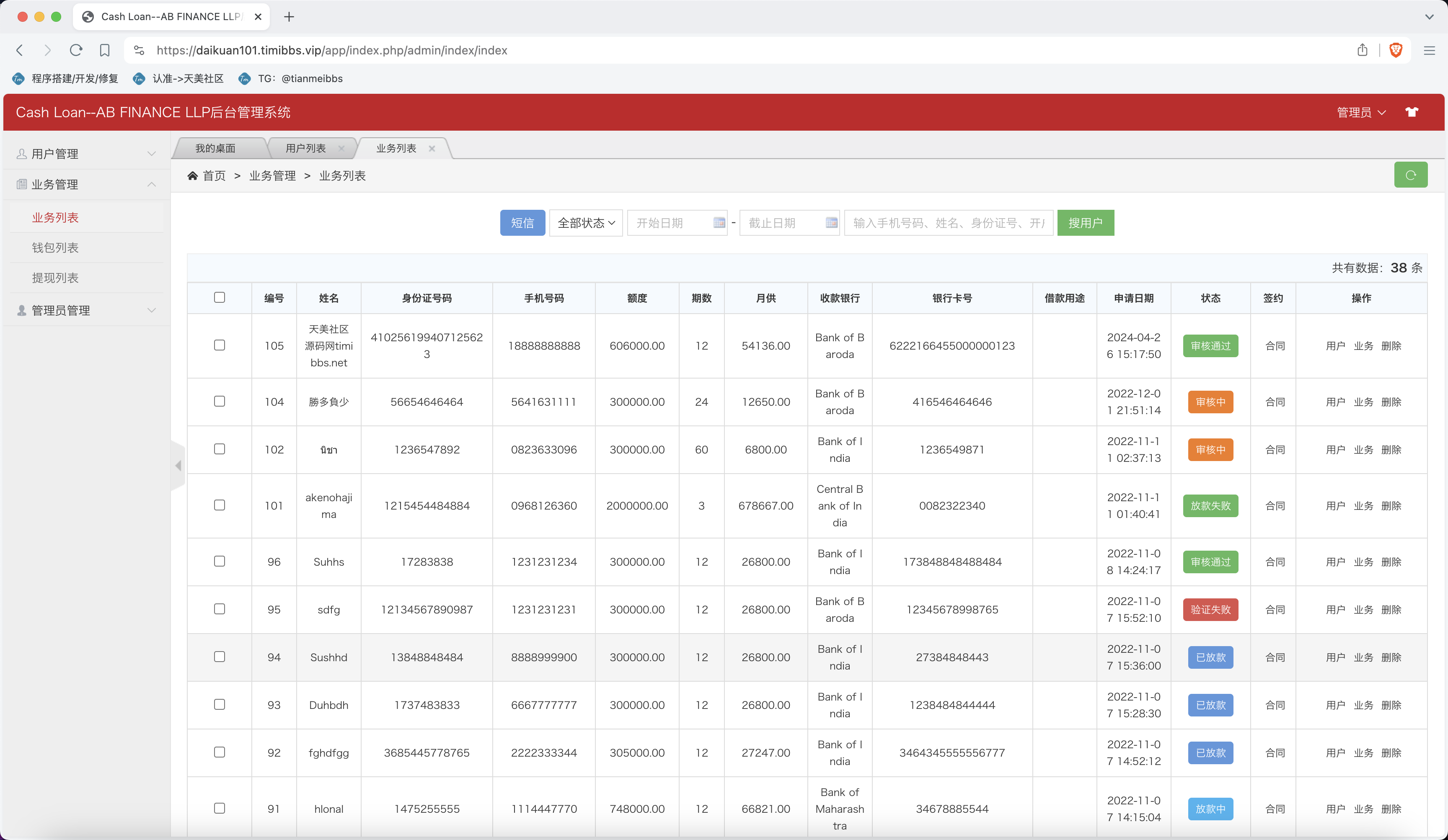Click the share icon in the address bar
The height and width of the screenshot is (840, 1448).
pyautogui.click(x=1363, y=51)
